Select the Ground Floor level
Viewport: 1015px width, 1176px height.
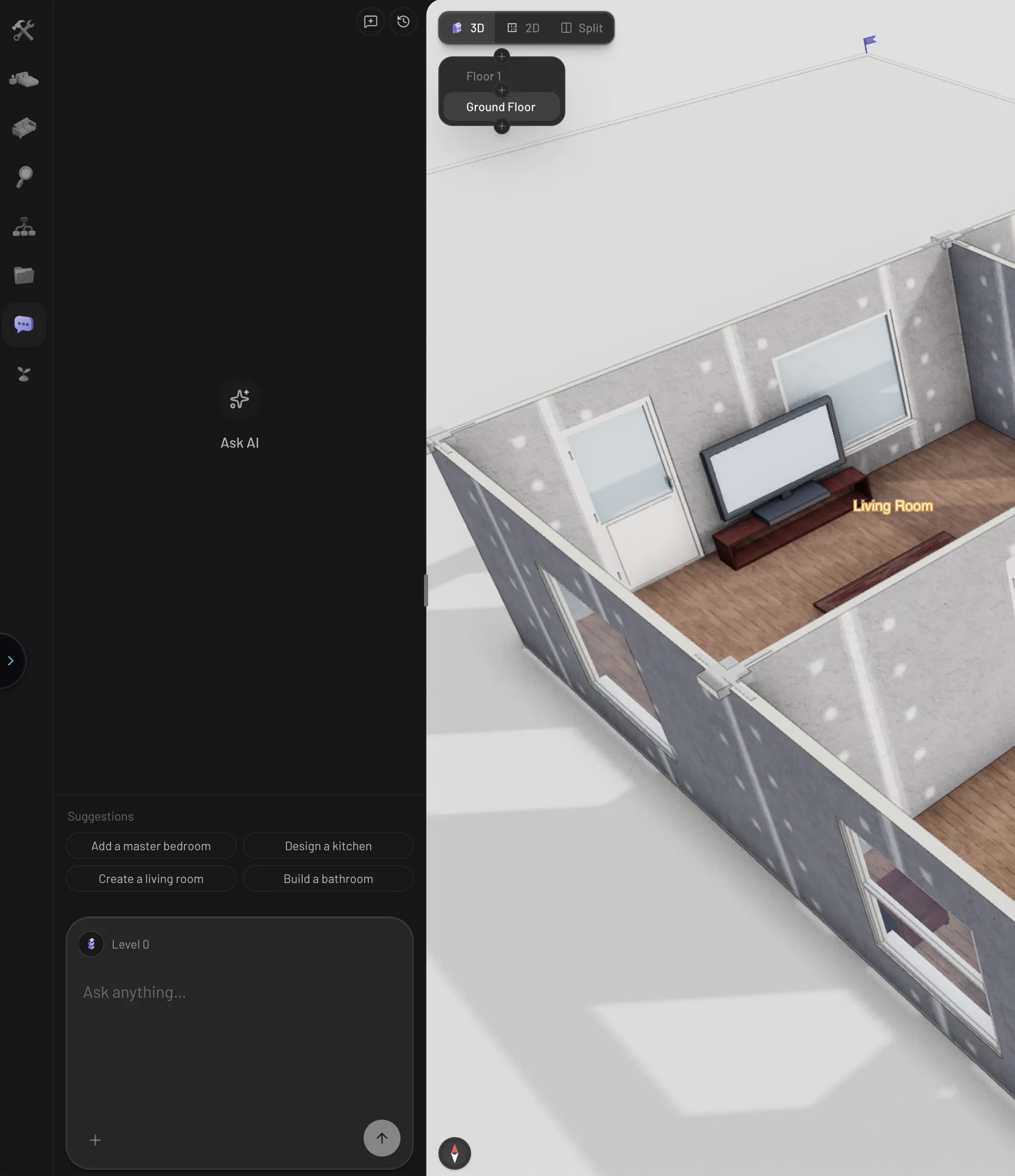coord(501,107)
